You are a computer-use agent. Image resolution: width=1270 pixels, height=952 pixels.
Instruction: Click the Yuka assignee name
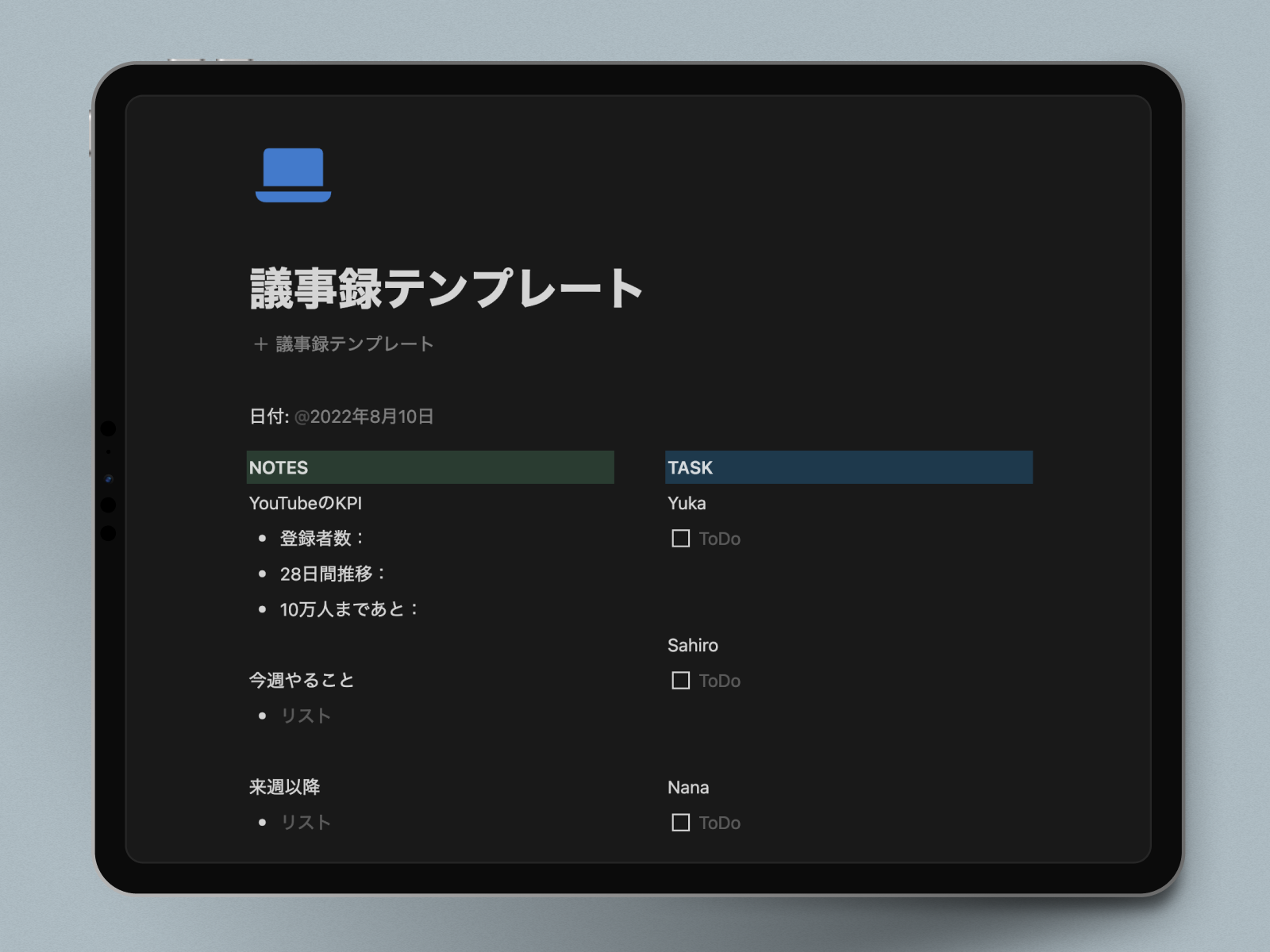(687, 504)
